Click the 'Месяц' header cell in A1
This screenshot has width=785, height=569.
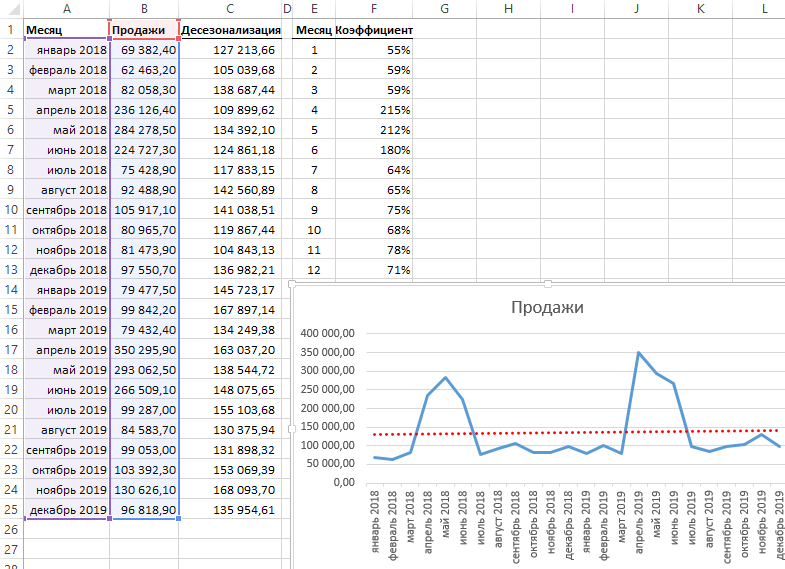pos(65,30)
